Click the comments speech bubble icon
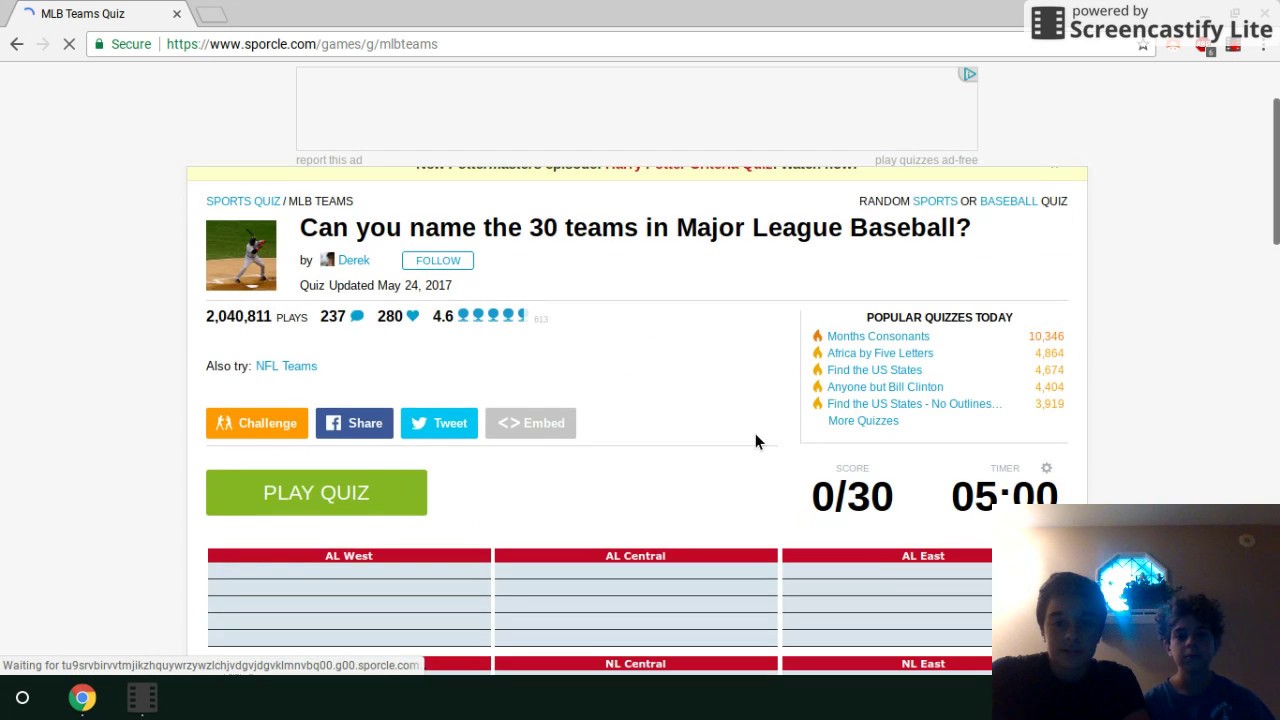The image size is (1280, 720). coord(357,316)
